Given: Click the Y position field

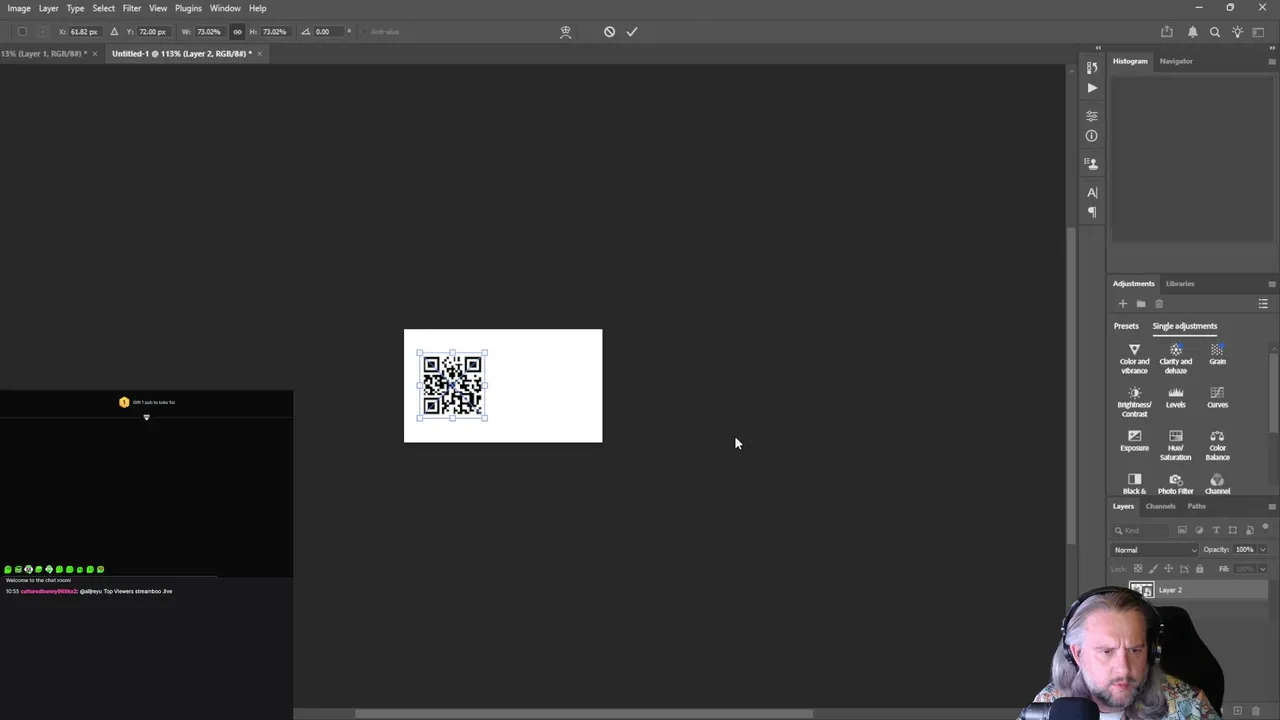Looking at the screenshot, I should tap(153, 32).
